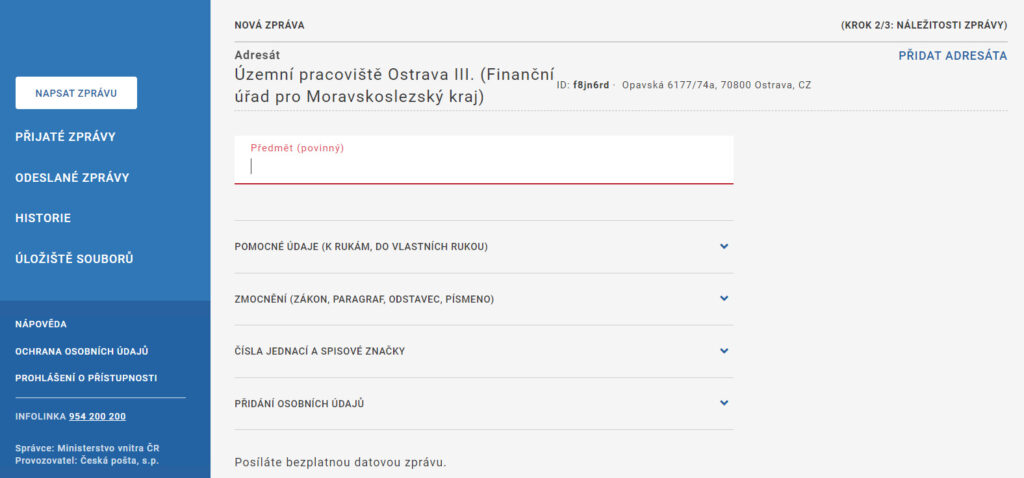Go to Historie in sidebar

(x=43, y=218)
